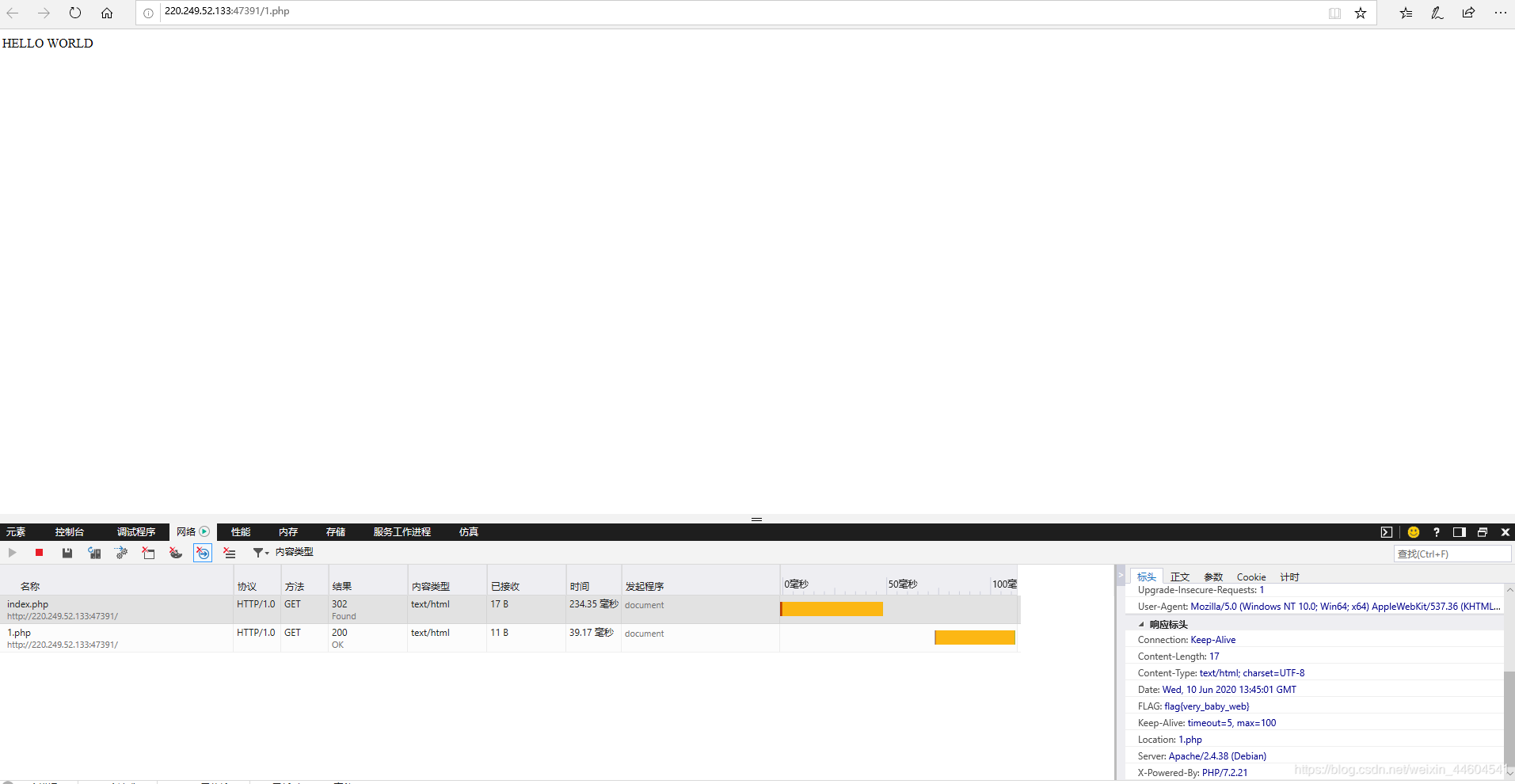Clear session entries list icon
The image size is (1515, 784).
230,553
